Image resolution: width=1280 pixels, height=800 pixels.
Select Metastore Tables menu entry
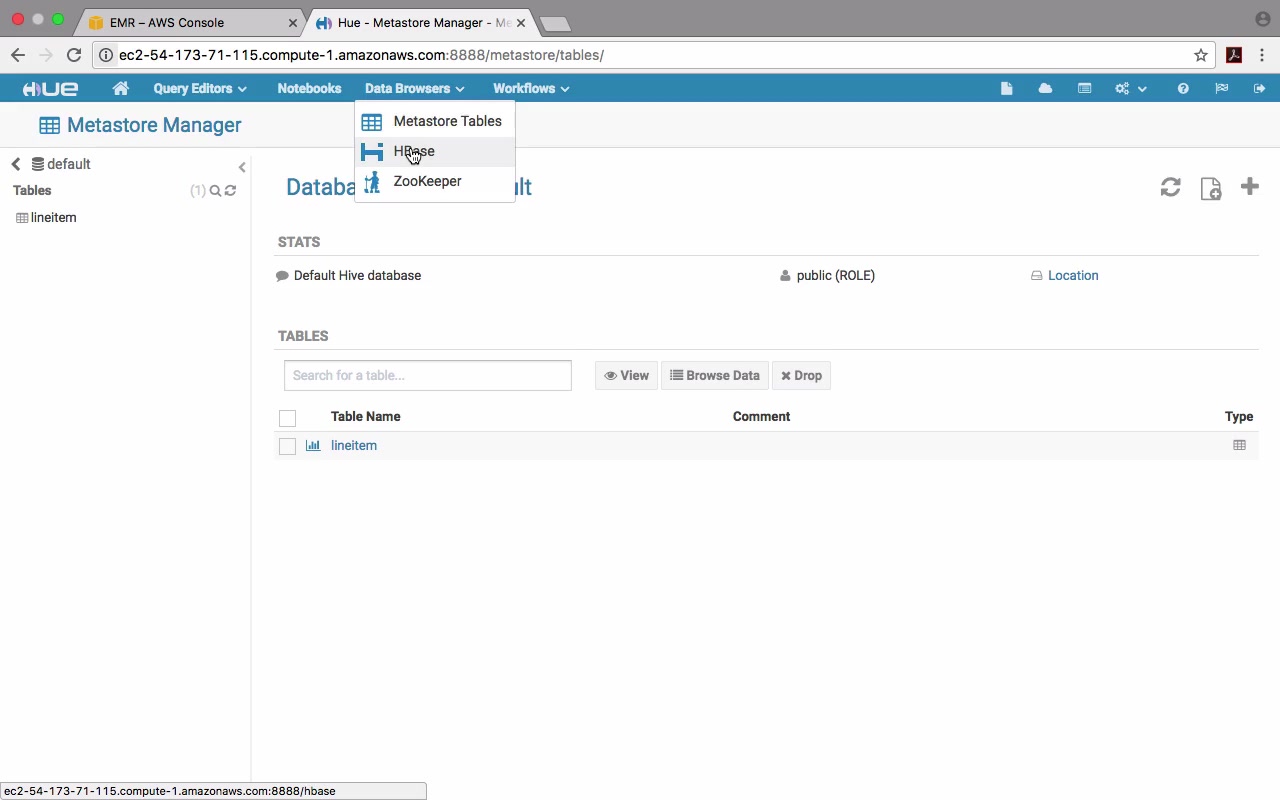pyautogui.click(x=435, y=121)
